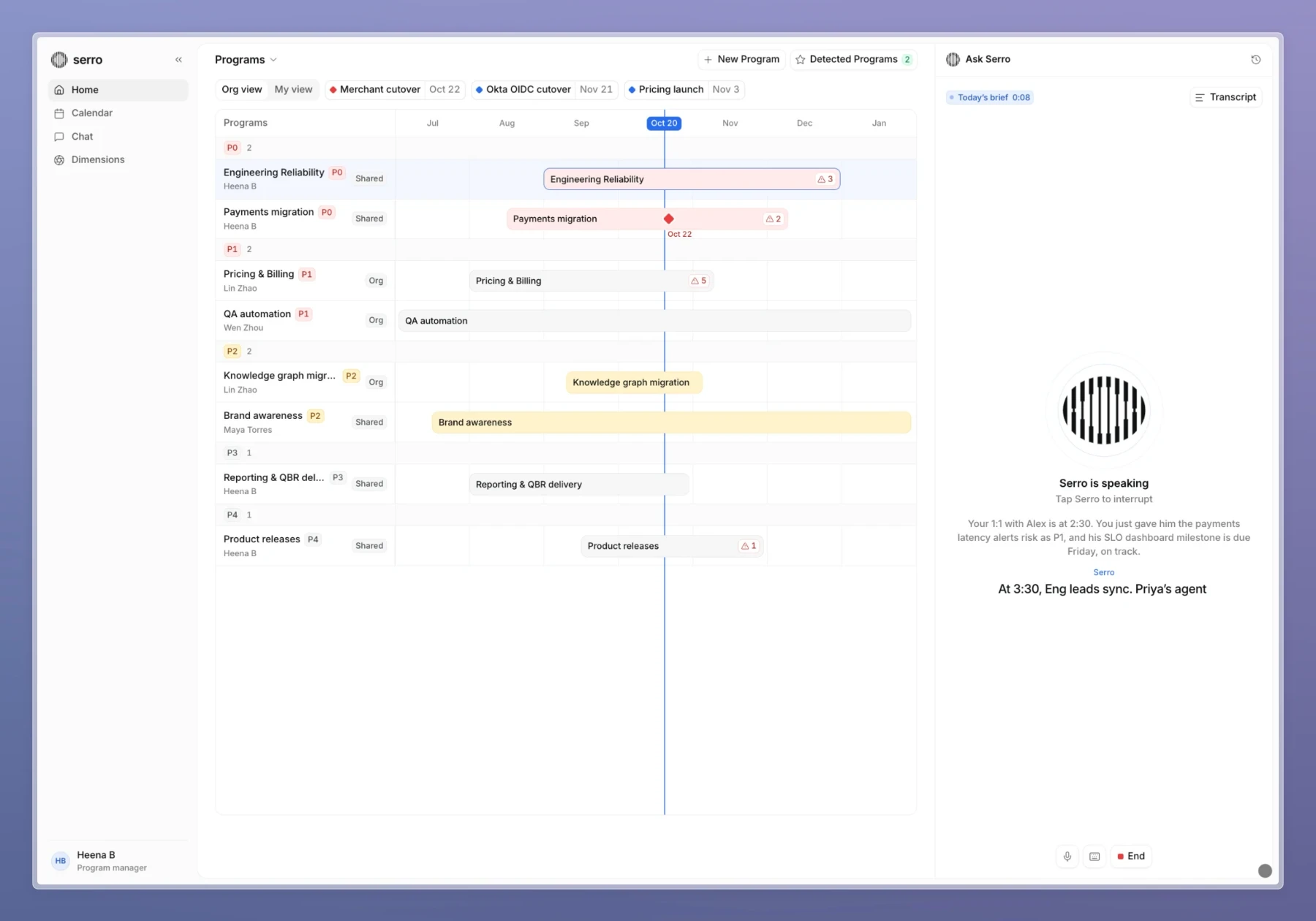Select the Brand awareness program name

click(x=262, y=416)
